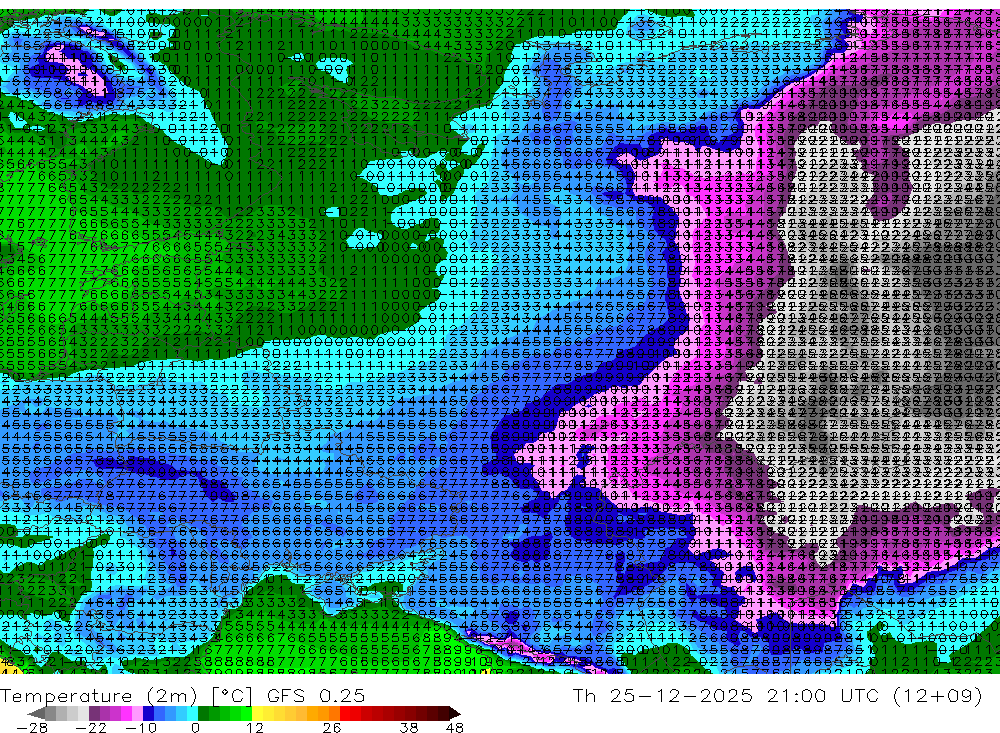
Task: Click the "Temperature (2m) [°C]" title text
Action: pos(128,695)
